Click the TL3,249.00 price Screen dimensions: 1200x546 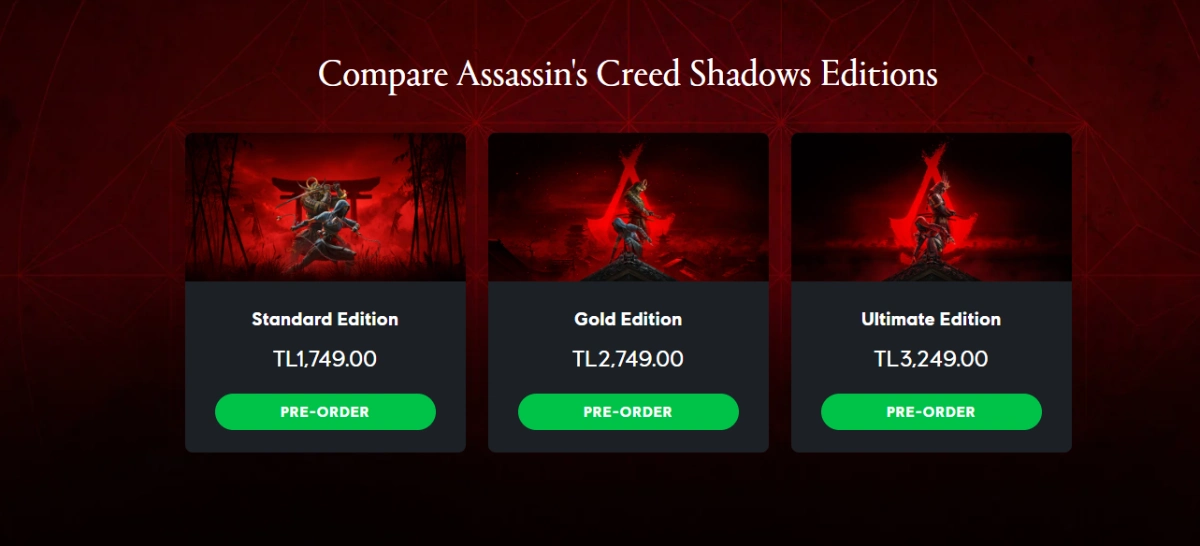click(x=931, y=359)
